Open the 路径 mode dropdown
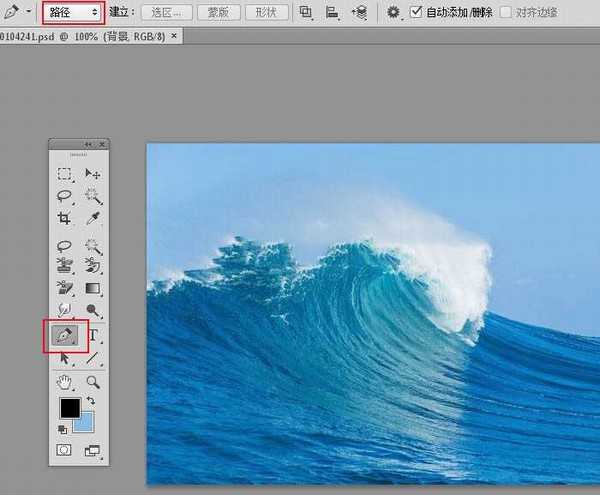The height and width of the screenshot is (495, 600). [73, 12]
